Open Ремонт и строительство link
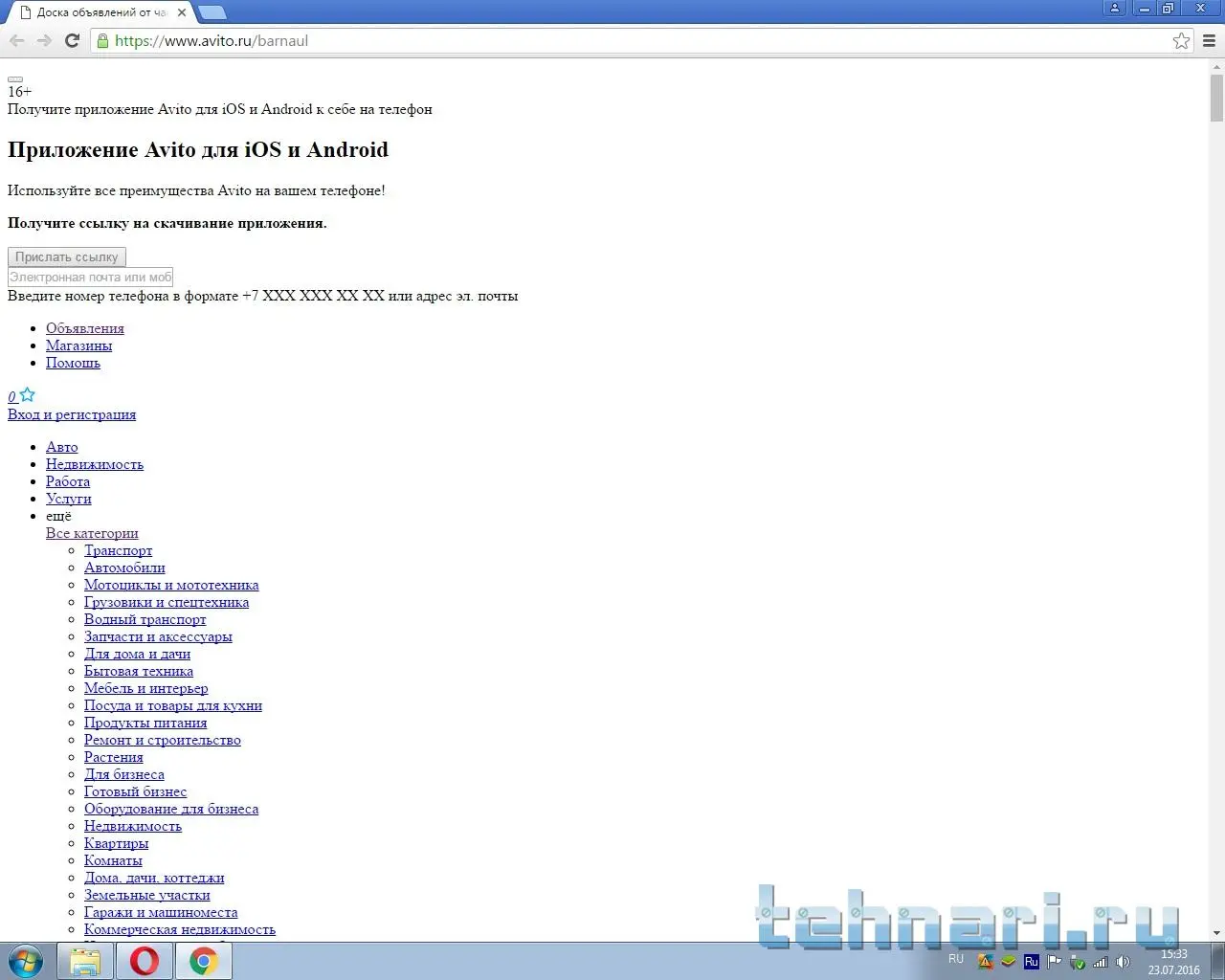This screenshot has width=1225, height=980. coord(163,740)
